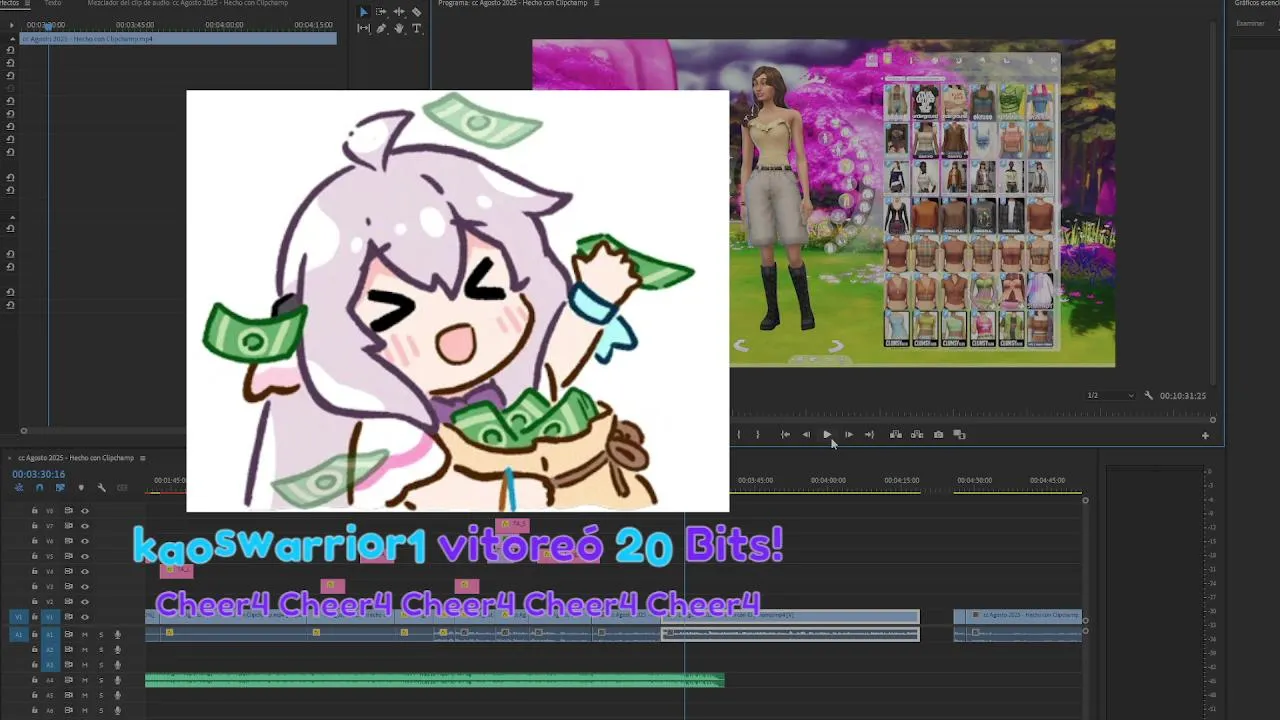Step forward one frame
Screen dimensions: 1280x720
click(849, 435)
